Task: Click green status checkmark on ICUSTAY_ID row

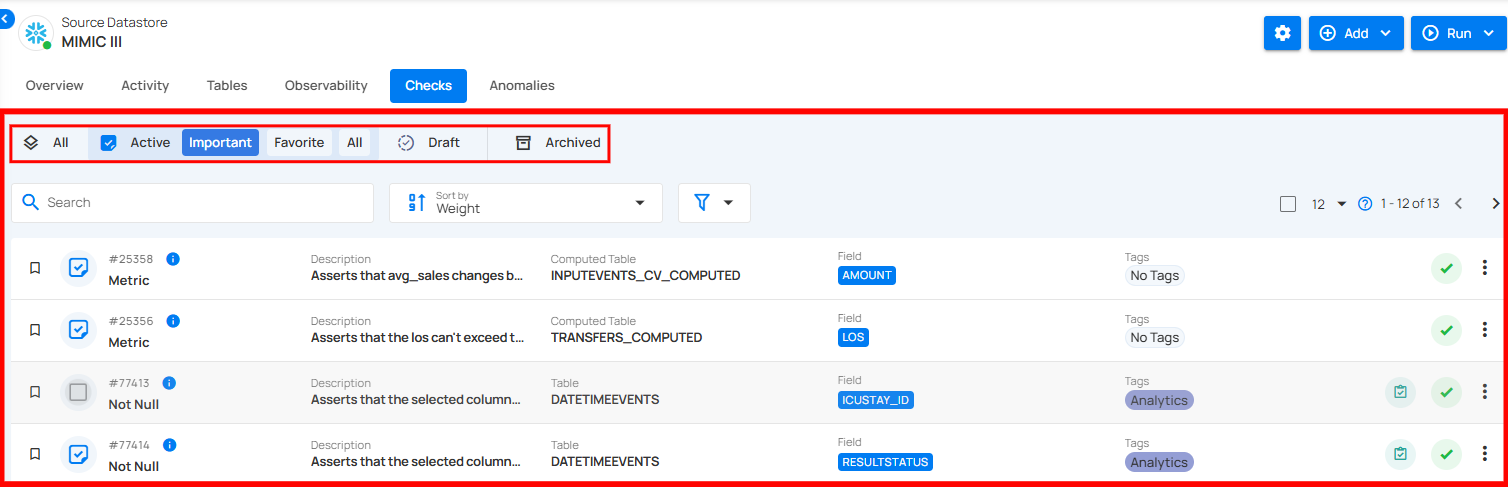Action: (x=1446, y=393)
